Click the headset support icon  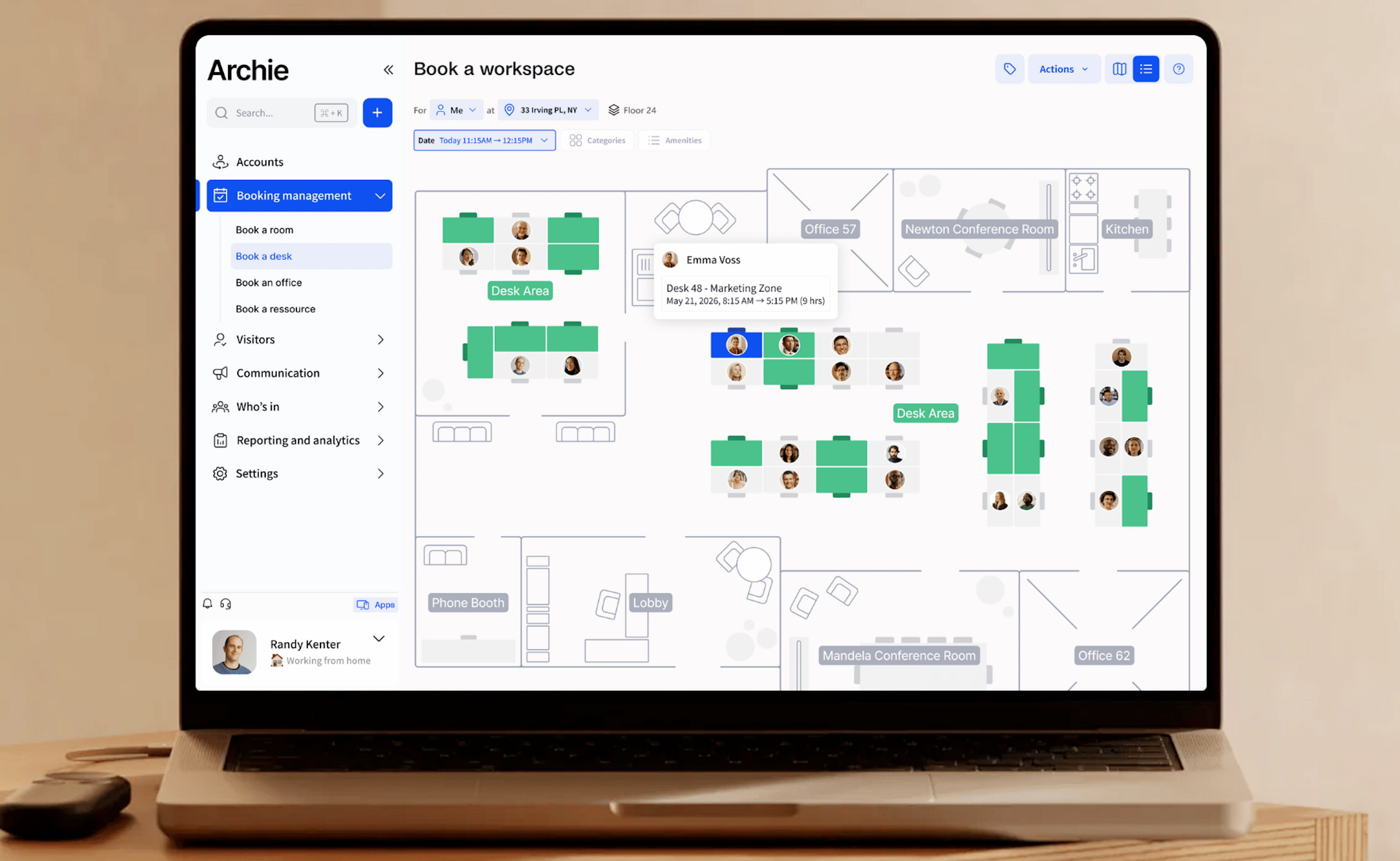tap(226, 603)
